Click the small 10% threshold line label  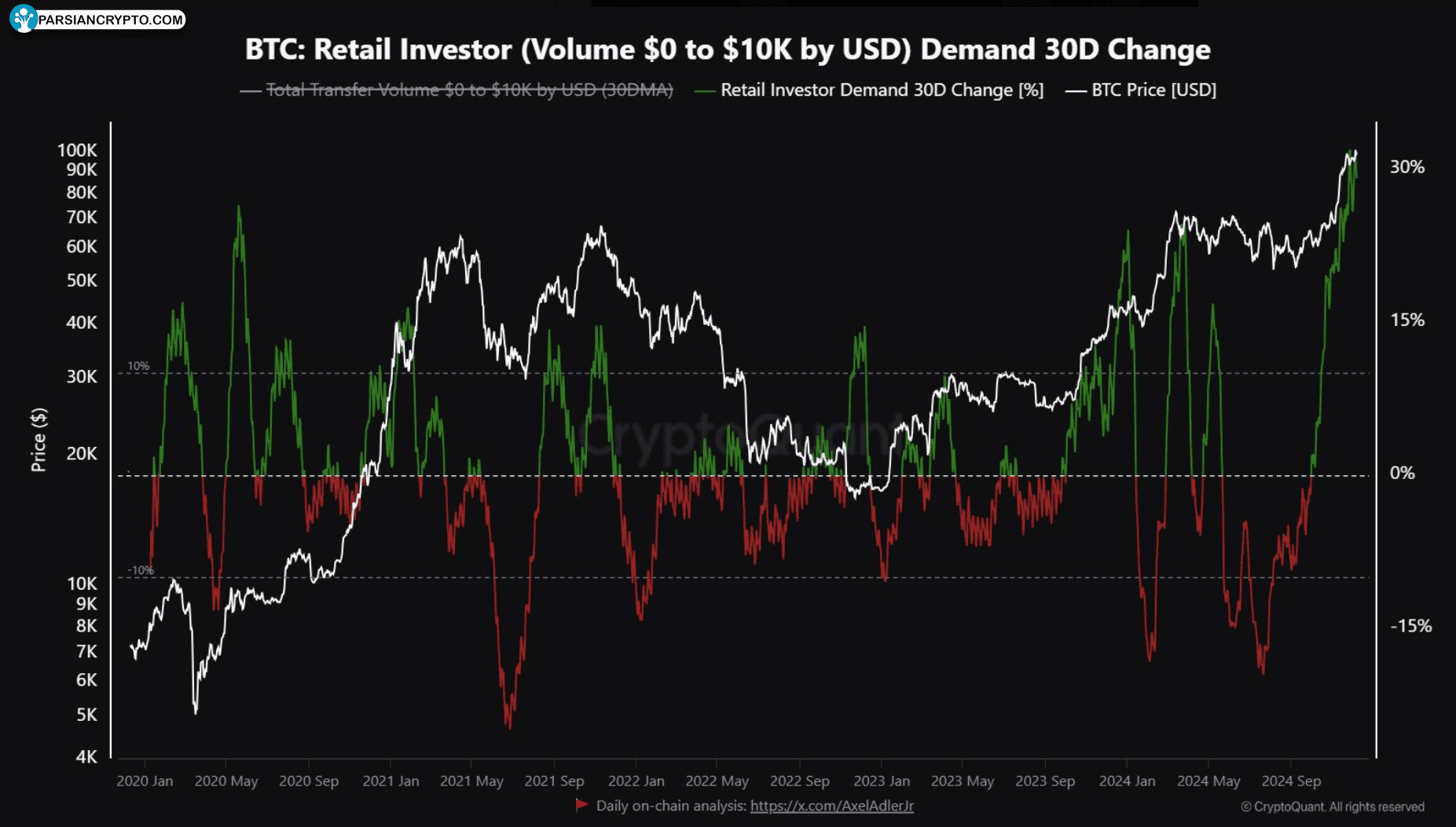pyautogui.click(x=138, y=366)
